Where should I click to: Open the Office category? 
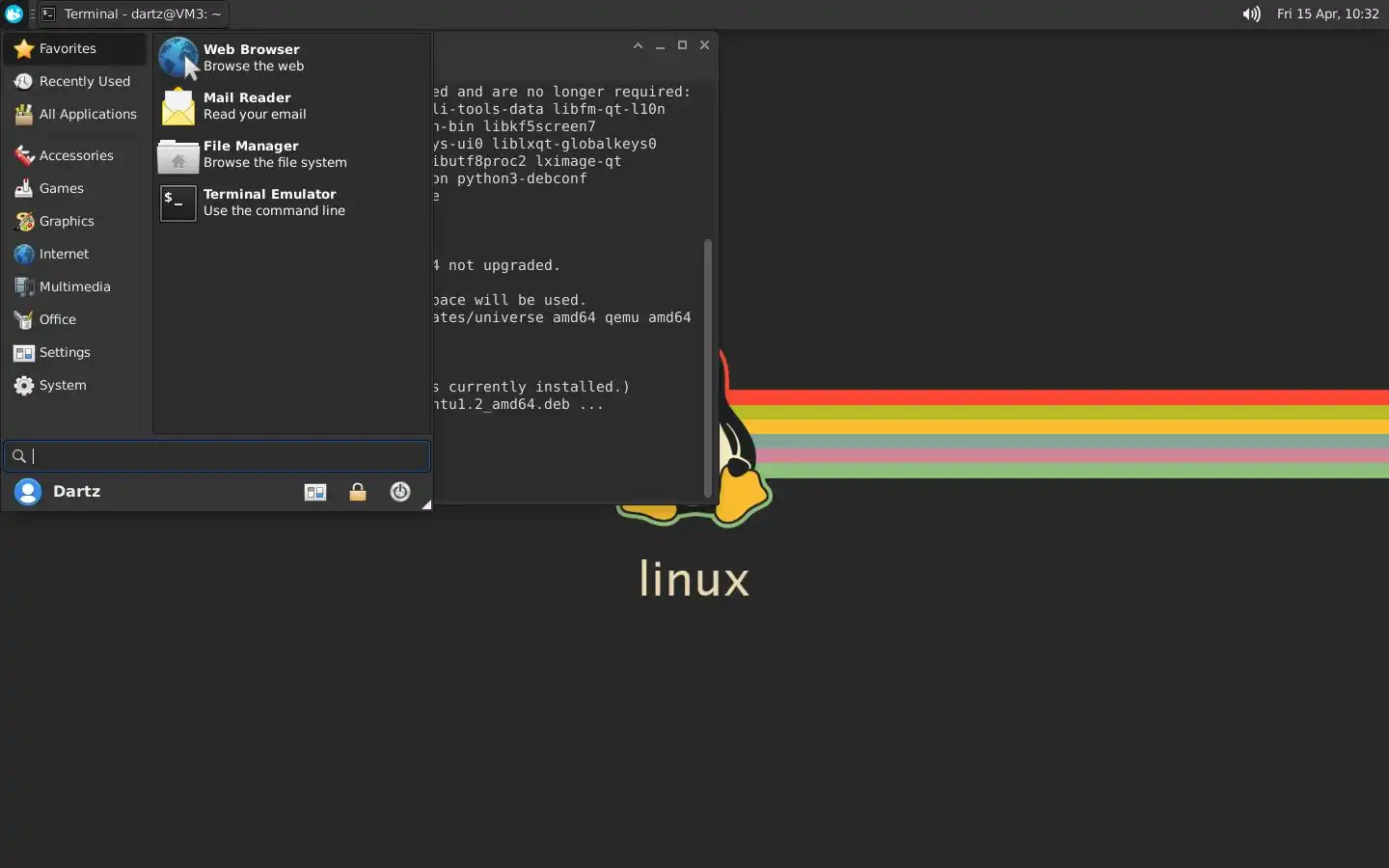[75, 319]
